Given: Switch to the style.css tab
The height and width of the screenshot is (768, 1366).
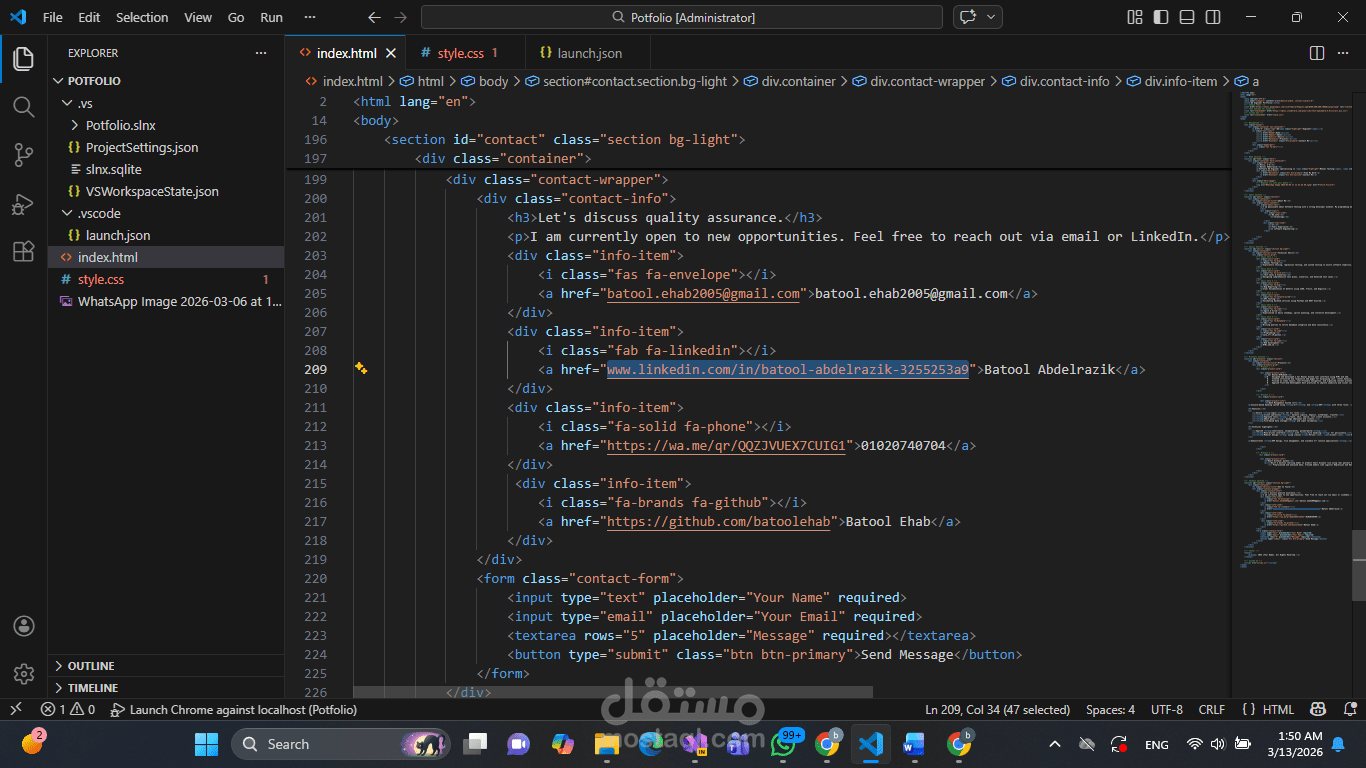Looking at the screenshot, I should tap(460, 53).
